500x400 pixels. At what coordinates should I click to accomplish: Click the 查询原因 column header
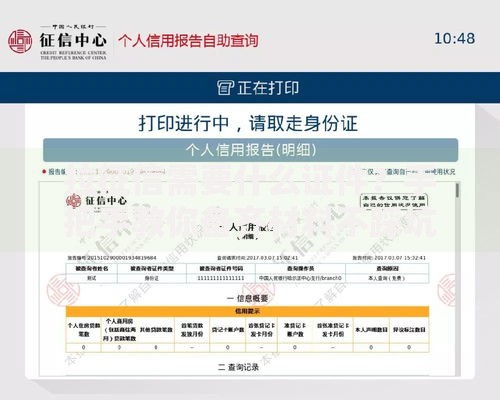pos(387,269)
